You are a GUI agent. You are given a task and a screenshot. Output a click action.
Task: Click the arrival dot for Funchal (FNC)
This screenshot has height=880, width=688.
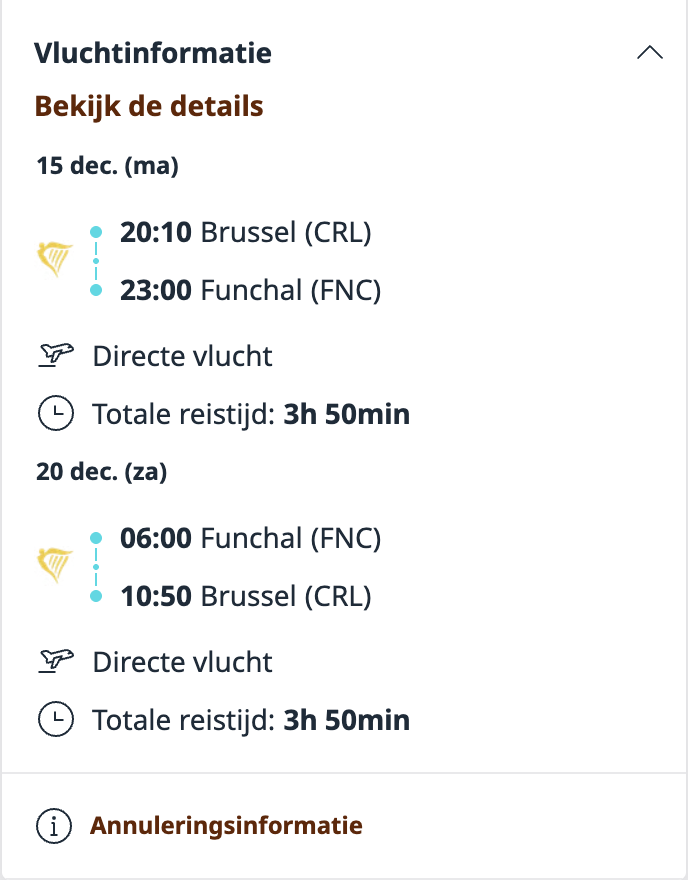coord(96,290)
